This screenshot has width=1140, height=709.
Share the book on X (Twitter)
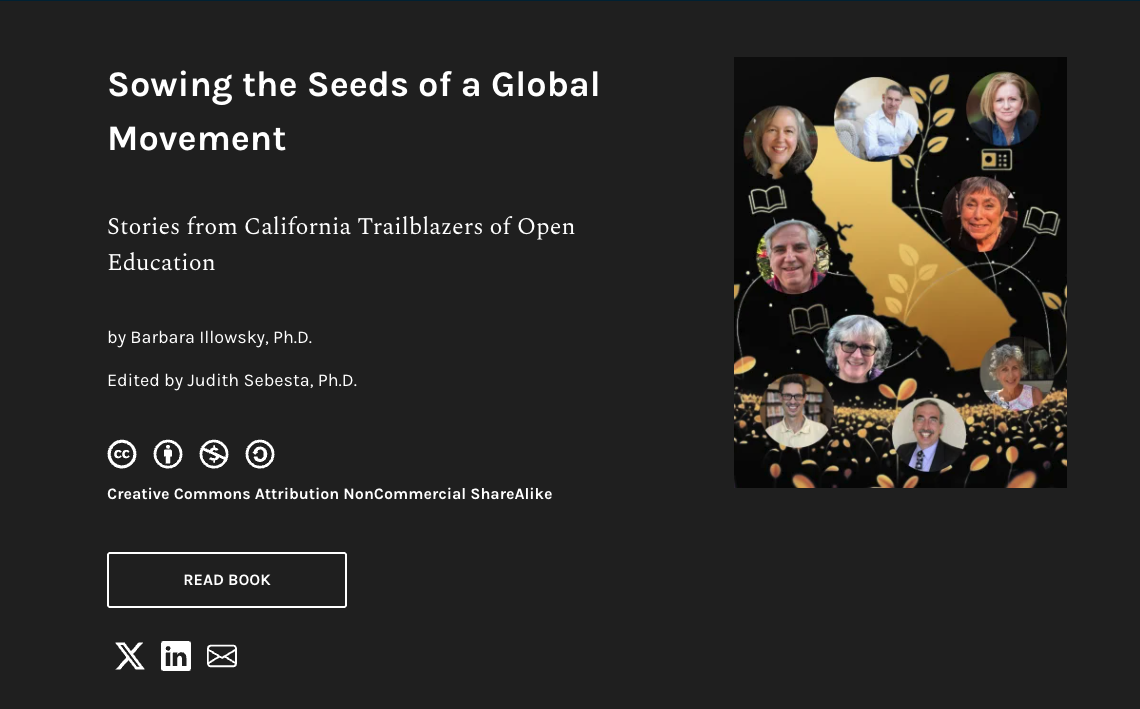click(130, 656)
